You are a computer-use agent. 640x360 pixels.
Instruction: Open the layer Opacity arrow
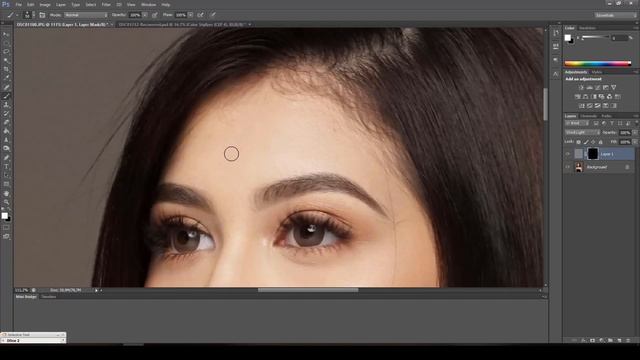point(635,133)
